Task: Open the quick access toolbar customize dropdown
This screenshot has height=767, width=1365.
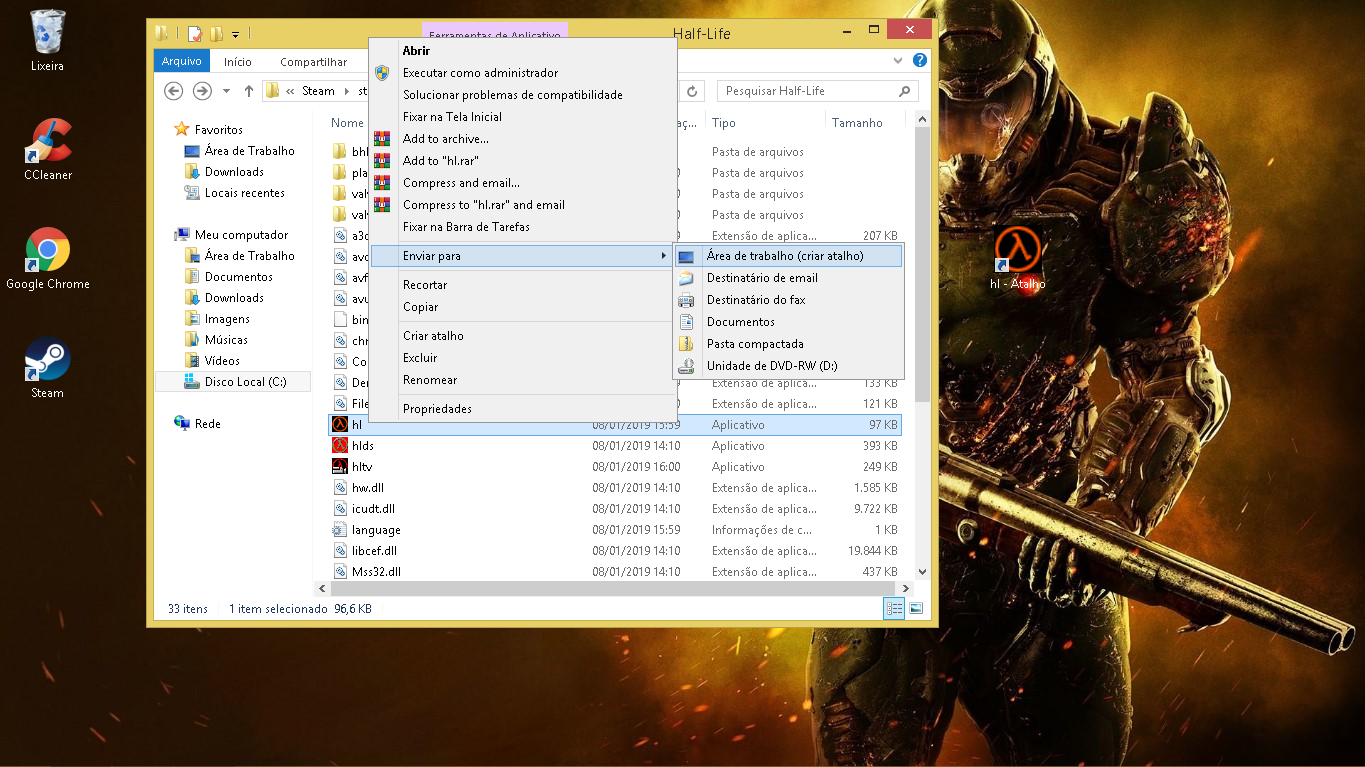Action: pyautogui.click(x=236, y=35)
